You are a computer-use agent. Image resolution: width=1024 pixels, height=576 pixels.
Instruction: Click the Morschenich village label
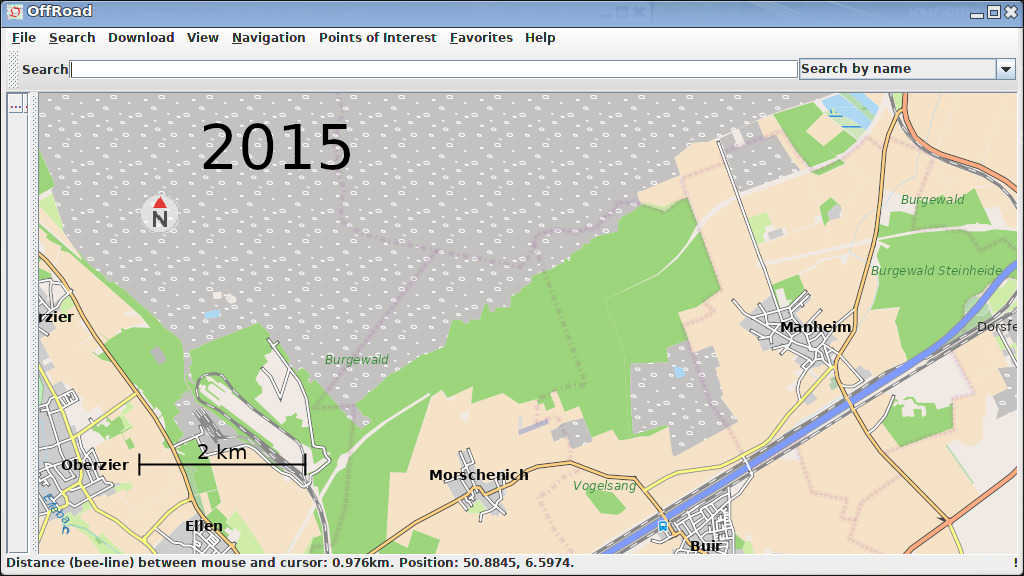pyautogui.click(x=478, y=475)
